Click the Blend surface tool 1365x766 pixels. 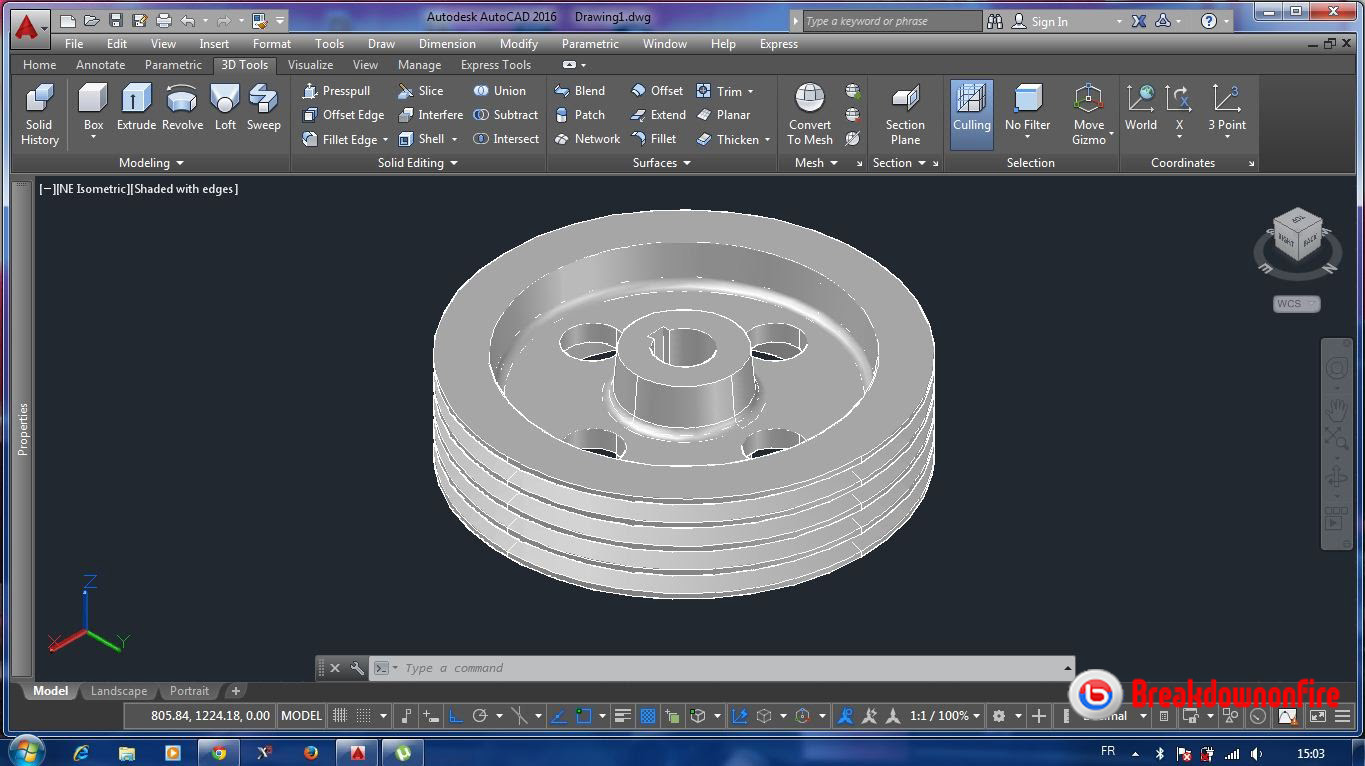click(x=580, y=91)
